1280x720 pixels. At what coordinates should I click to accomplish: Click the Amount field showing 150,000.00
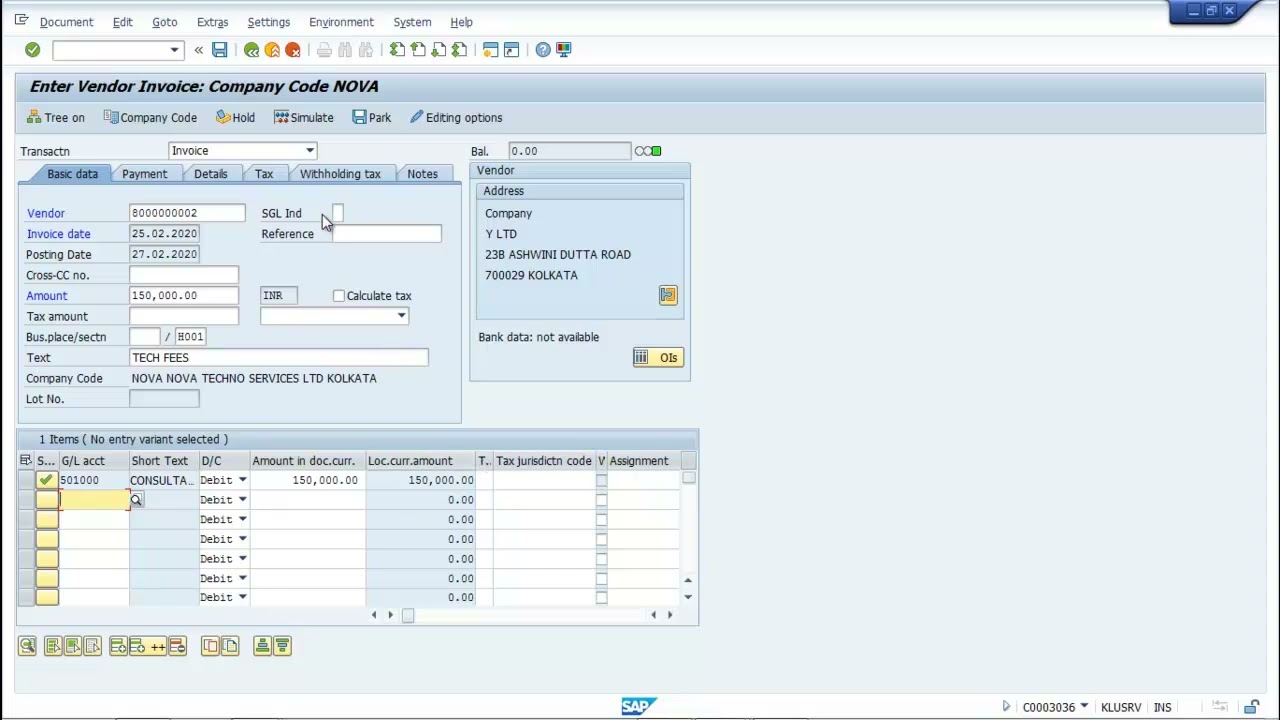click(184, 296)
